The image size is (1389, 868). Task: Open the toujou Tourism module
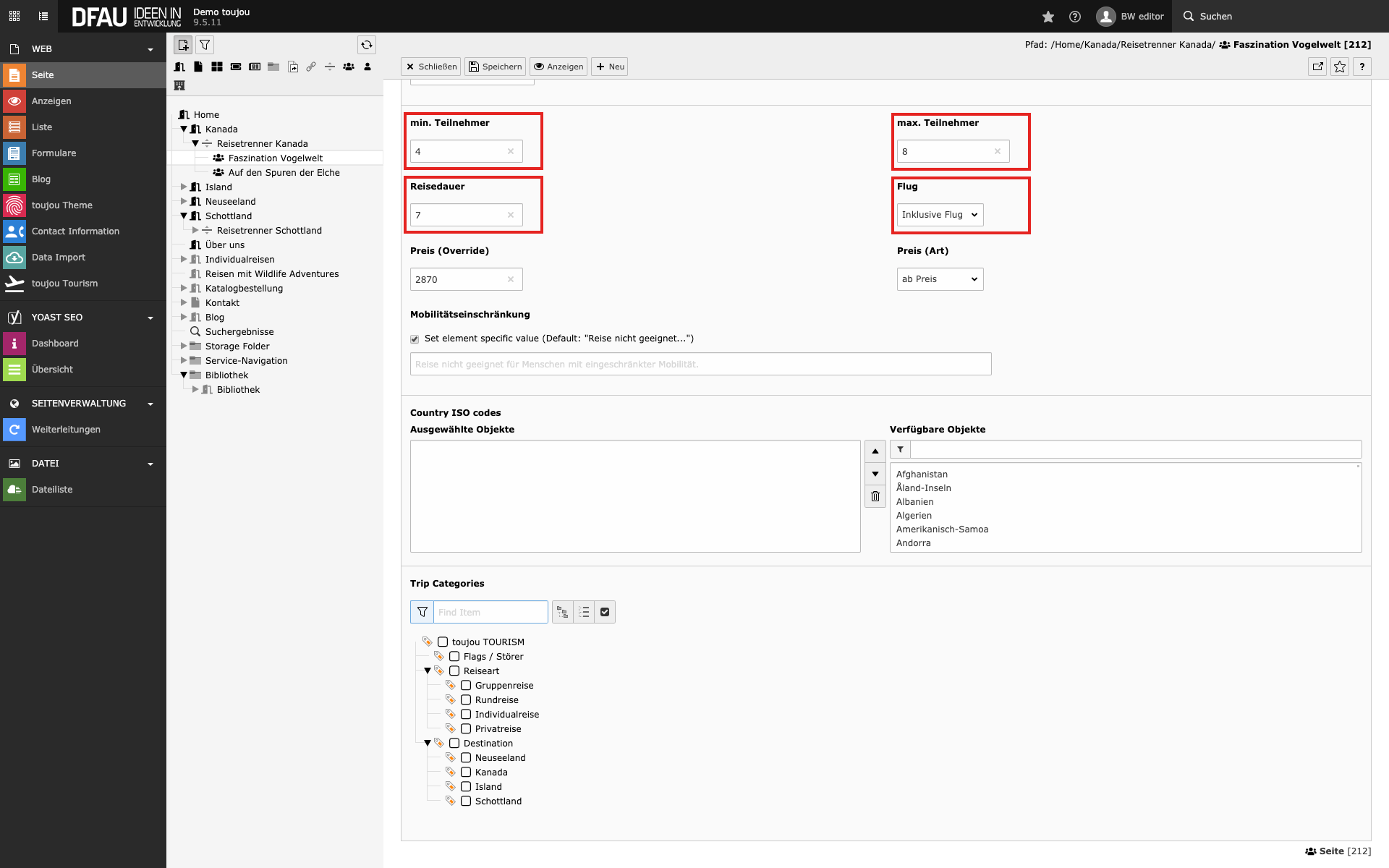coord(64,284)
